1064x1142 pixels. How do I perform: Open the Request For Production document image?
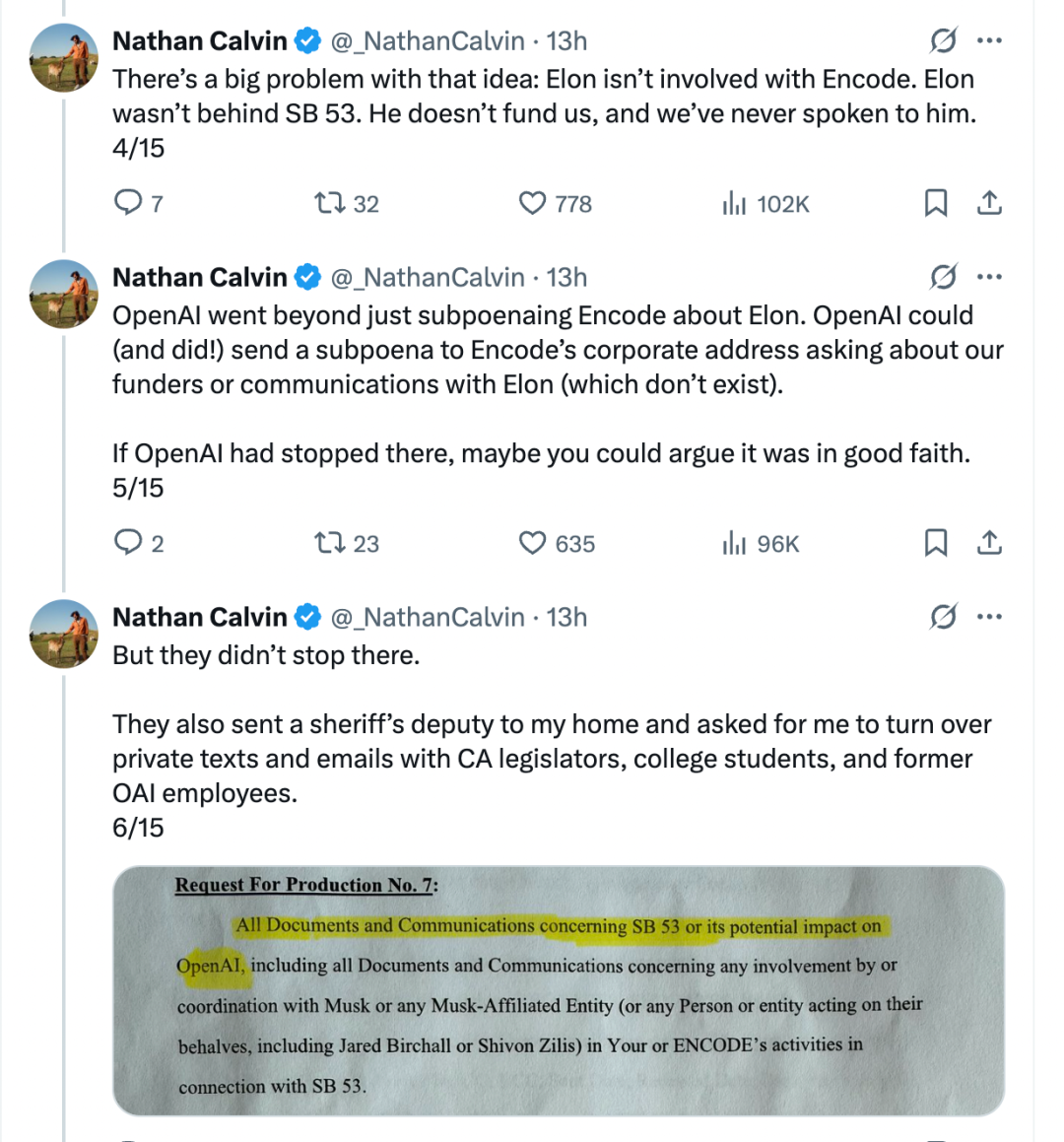tap(559, 990)
